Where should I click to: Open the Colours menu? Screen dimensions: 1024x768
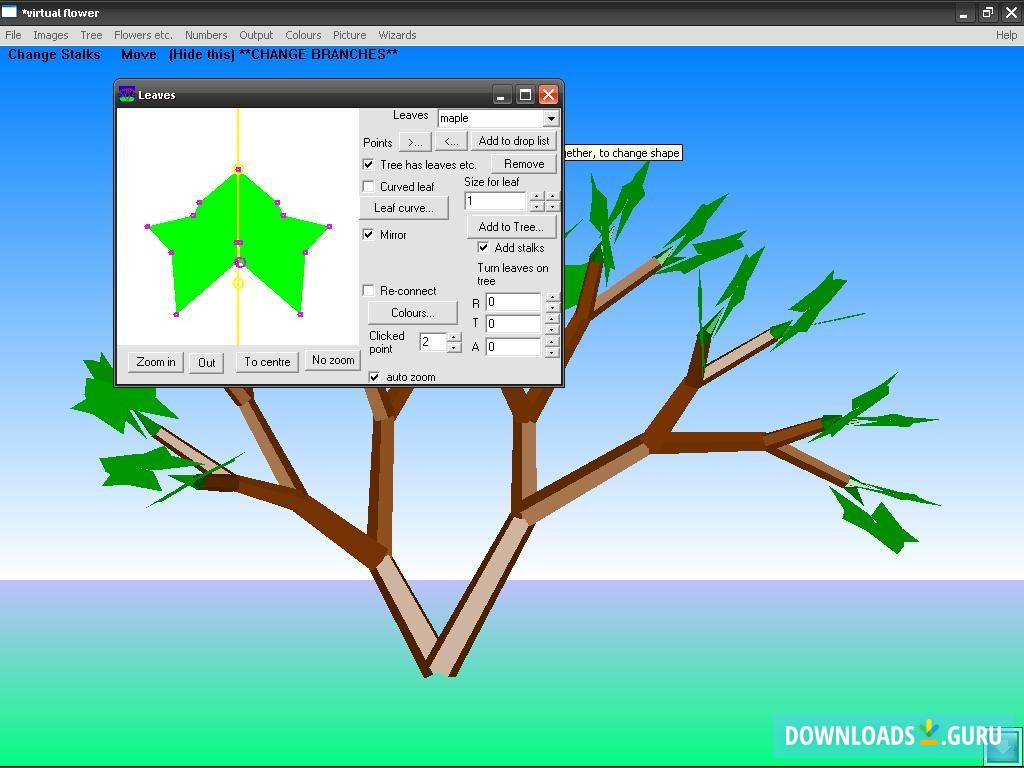tap(303, 35)
